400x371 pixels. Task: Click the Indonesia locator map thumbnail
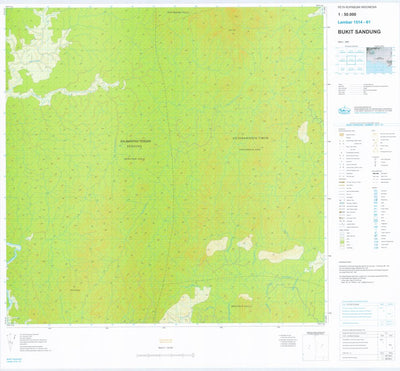[x=379, y=60]
